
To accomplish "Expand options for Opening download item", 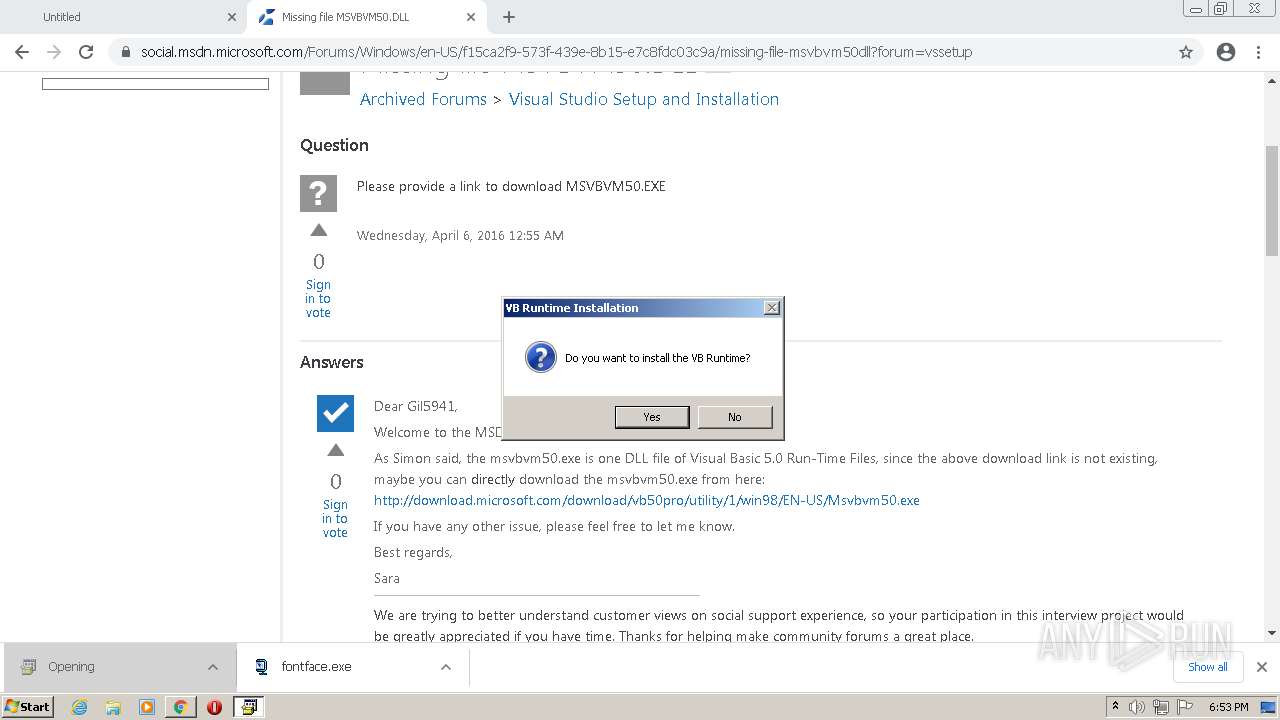I will click(x=213, y=667).
